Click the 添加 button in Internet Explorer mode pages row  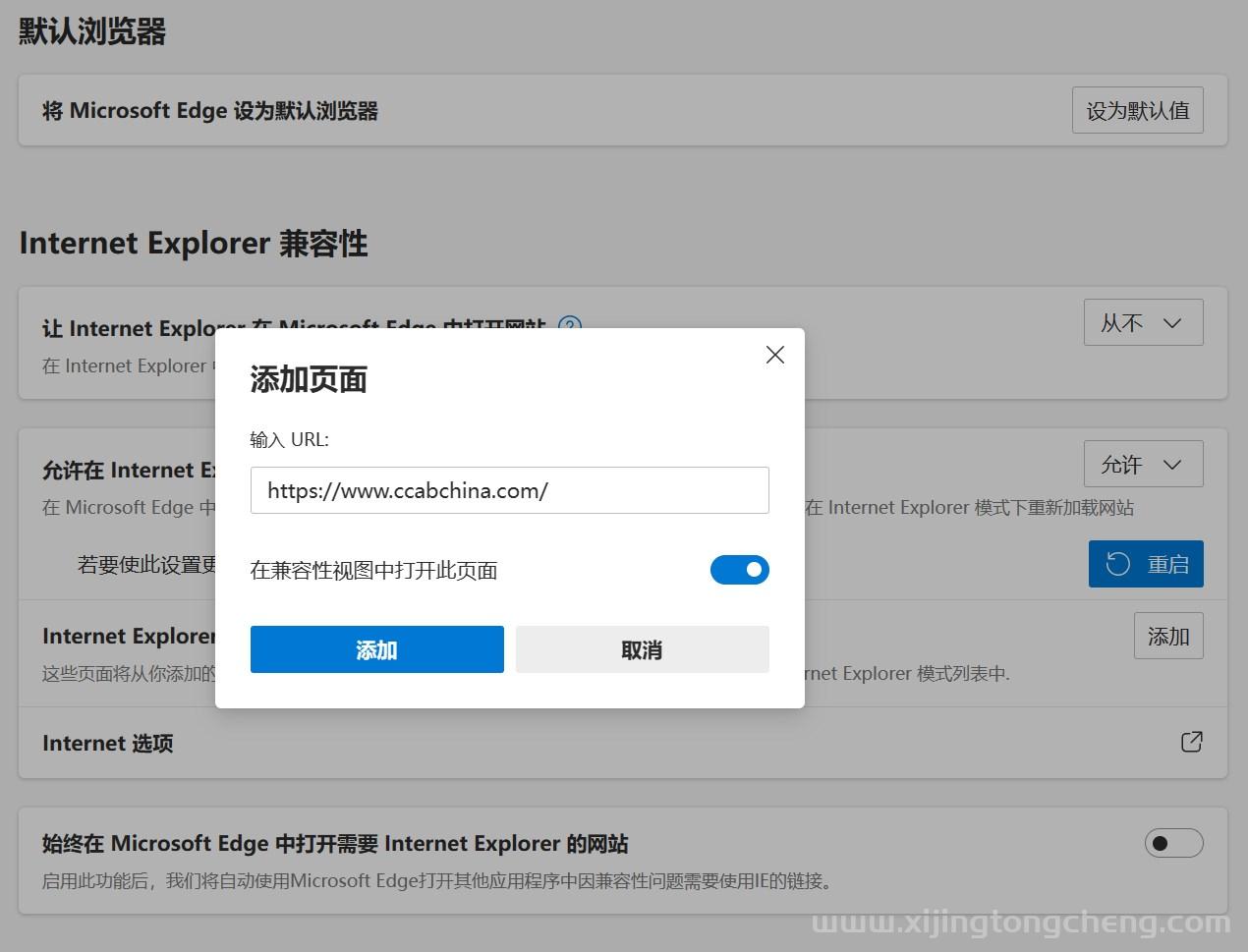click(1168, 636)
